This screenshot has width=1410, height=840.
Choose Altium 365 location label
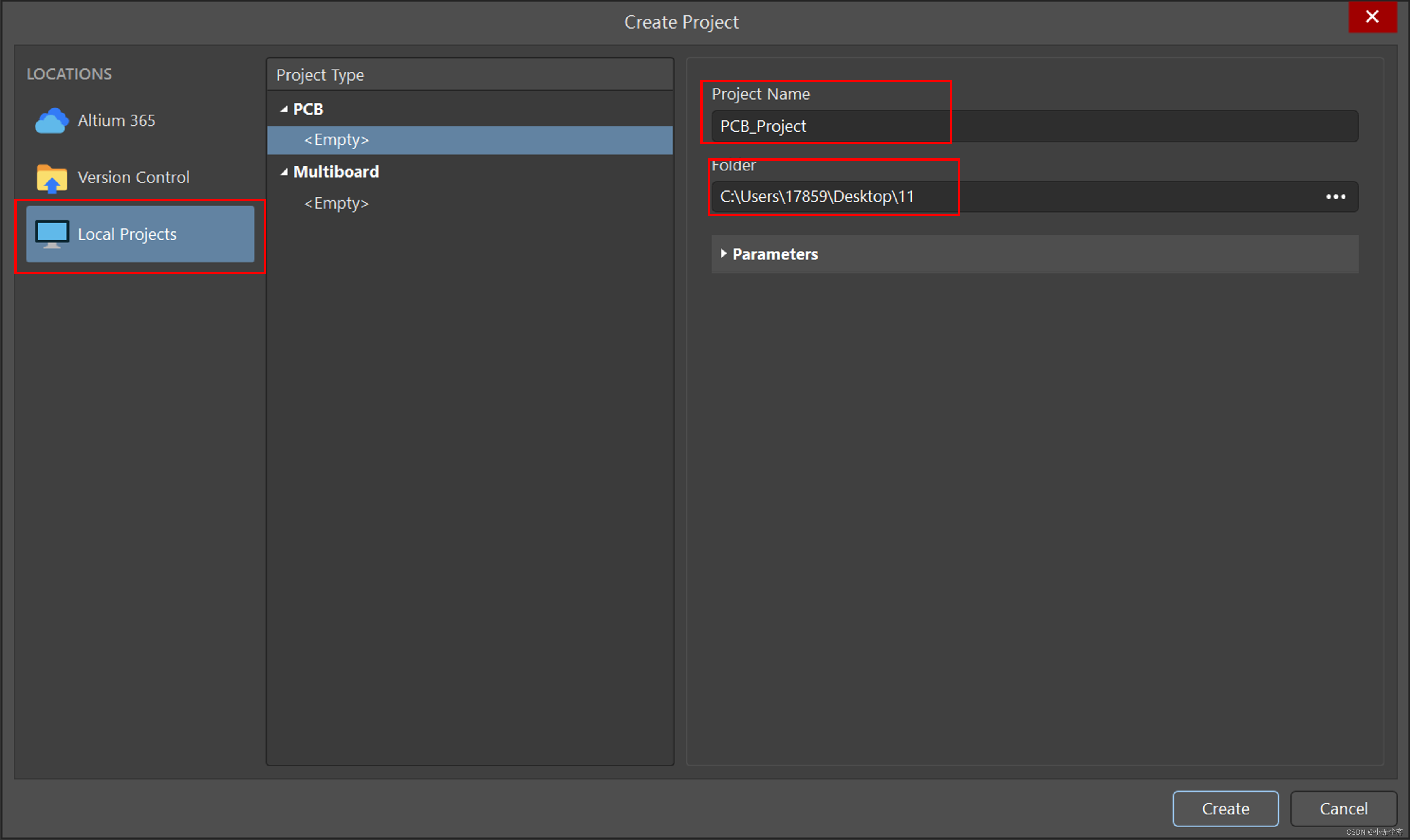[116, 120]
